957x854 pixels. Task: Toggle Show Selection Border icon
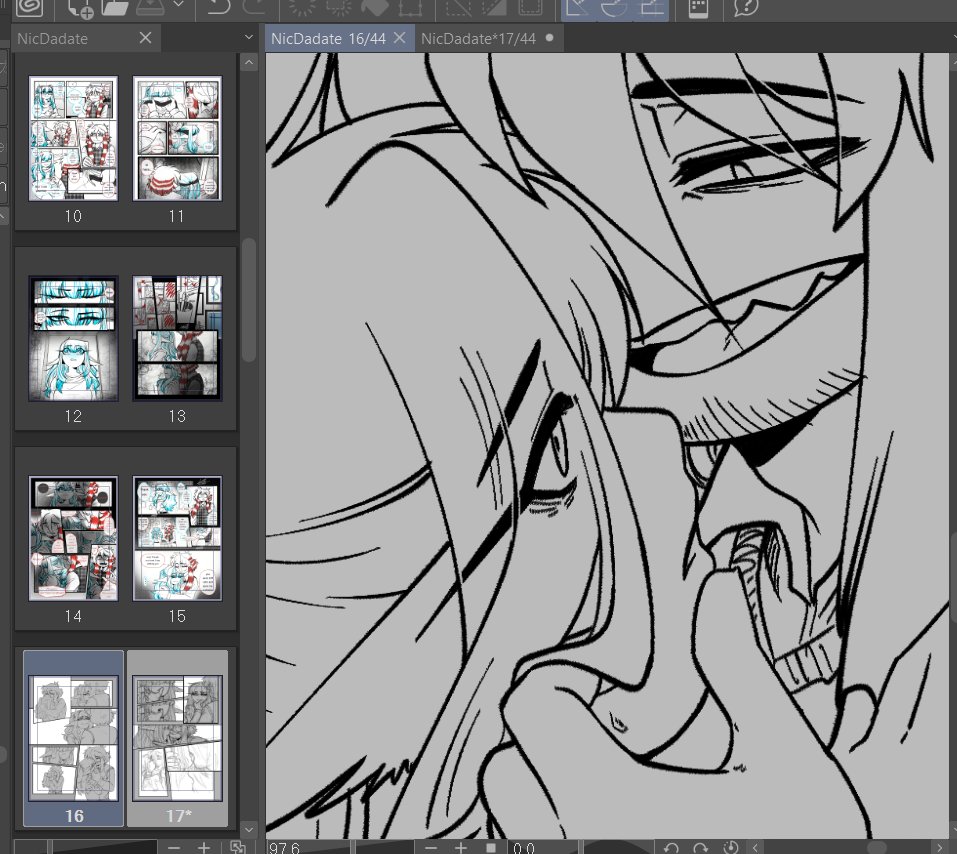click(x=530, y=7)
